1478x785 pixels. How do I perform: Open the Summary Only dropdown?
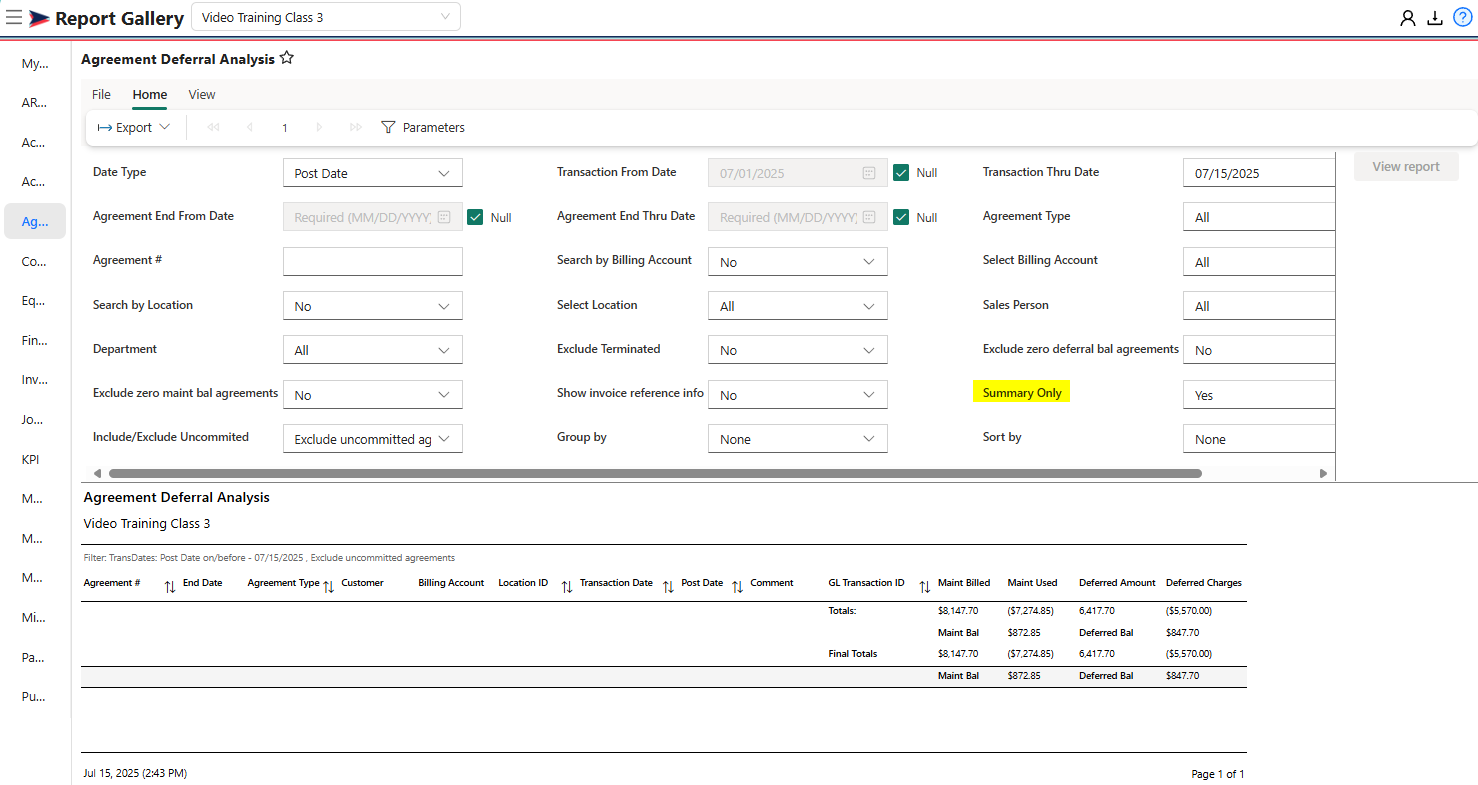[1259, 395]
